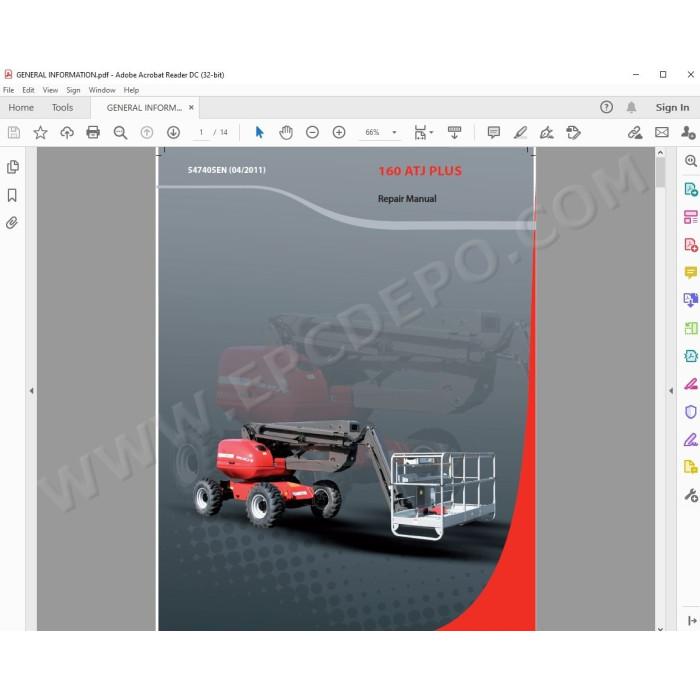Activate the Hand pan tool
Screen dimensions: 700x700
pos(286,133)
